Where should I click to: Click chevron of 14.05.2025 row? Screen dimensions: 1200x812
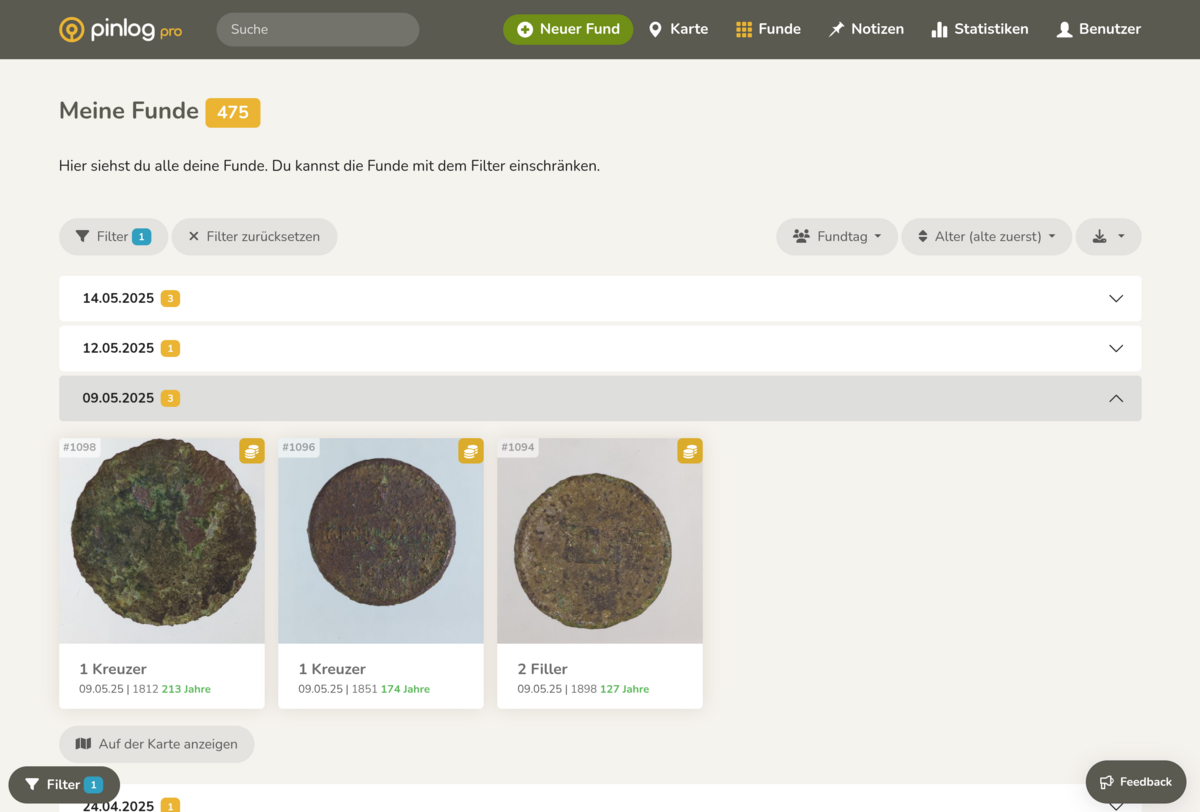point(1116,298)
